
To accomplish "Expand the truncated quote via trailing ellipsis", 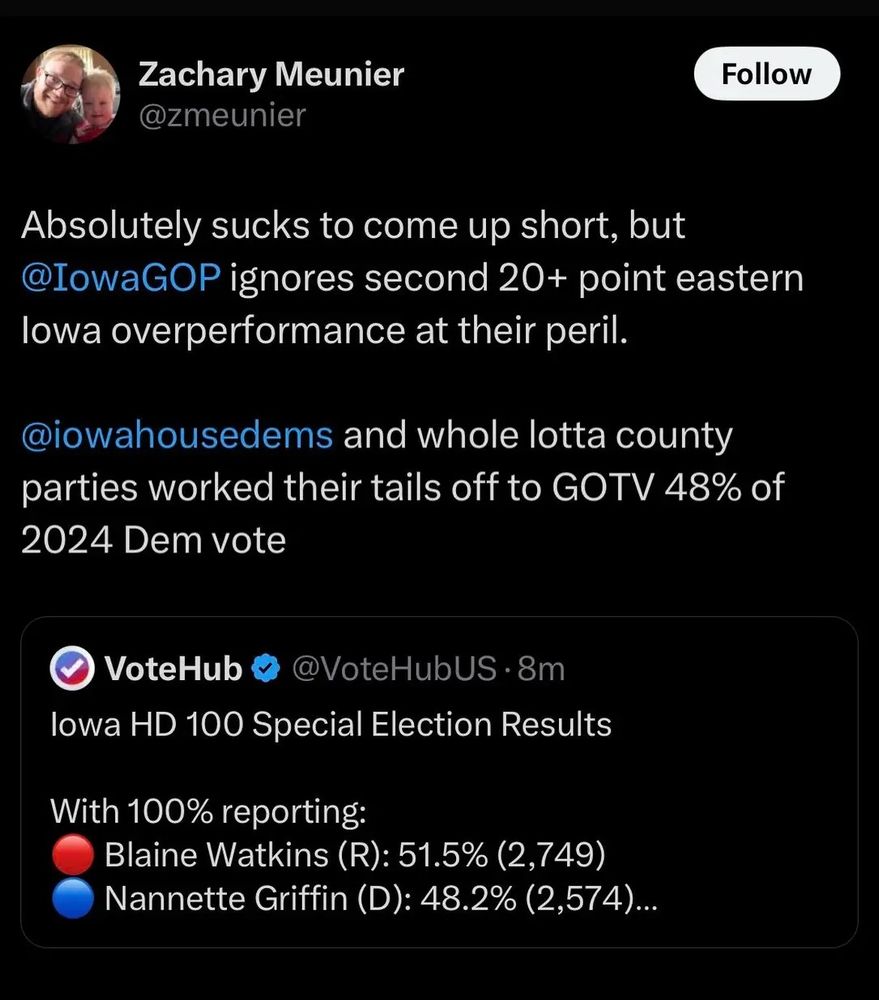I will pyautogui.click(x=647, y=901).
